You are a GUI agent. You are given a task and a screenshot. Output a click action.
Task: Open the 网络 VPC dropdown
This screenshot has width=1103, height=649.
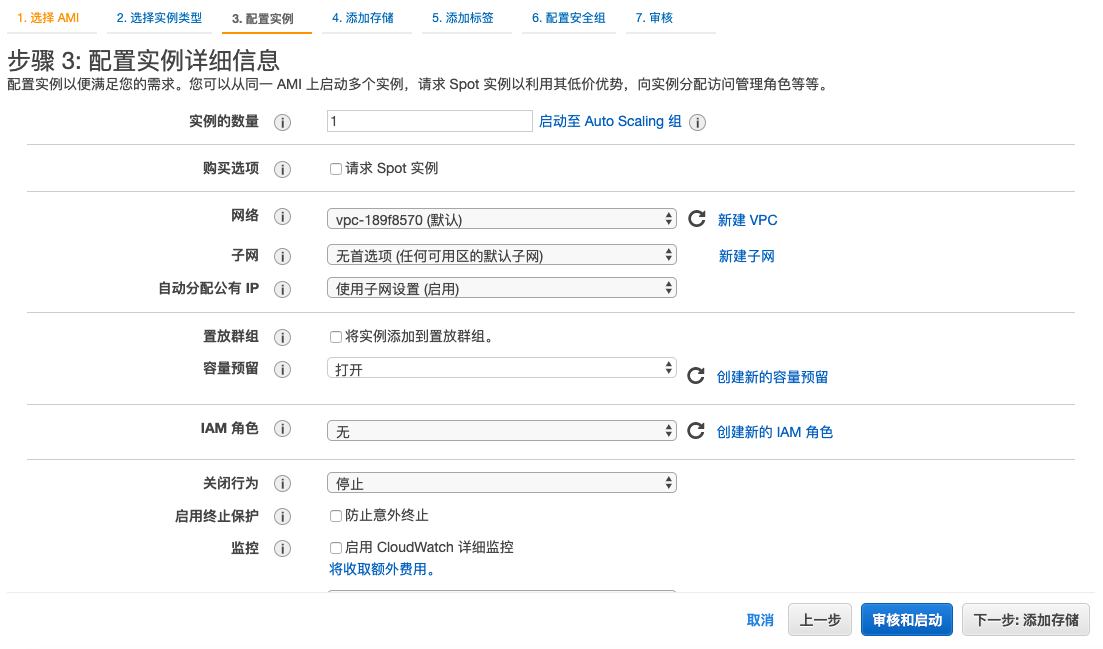pyautogui.click(x=502, y=219)
